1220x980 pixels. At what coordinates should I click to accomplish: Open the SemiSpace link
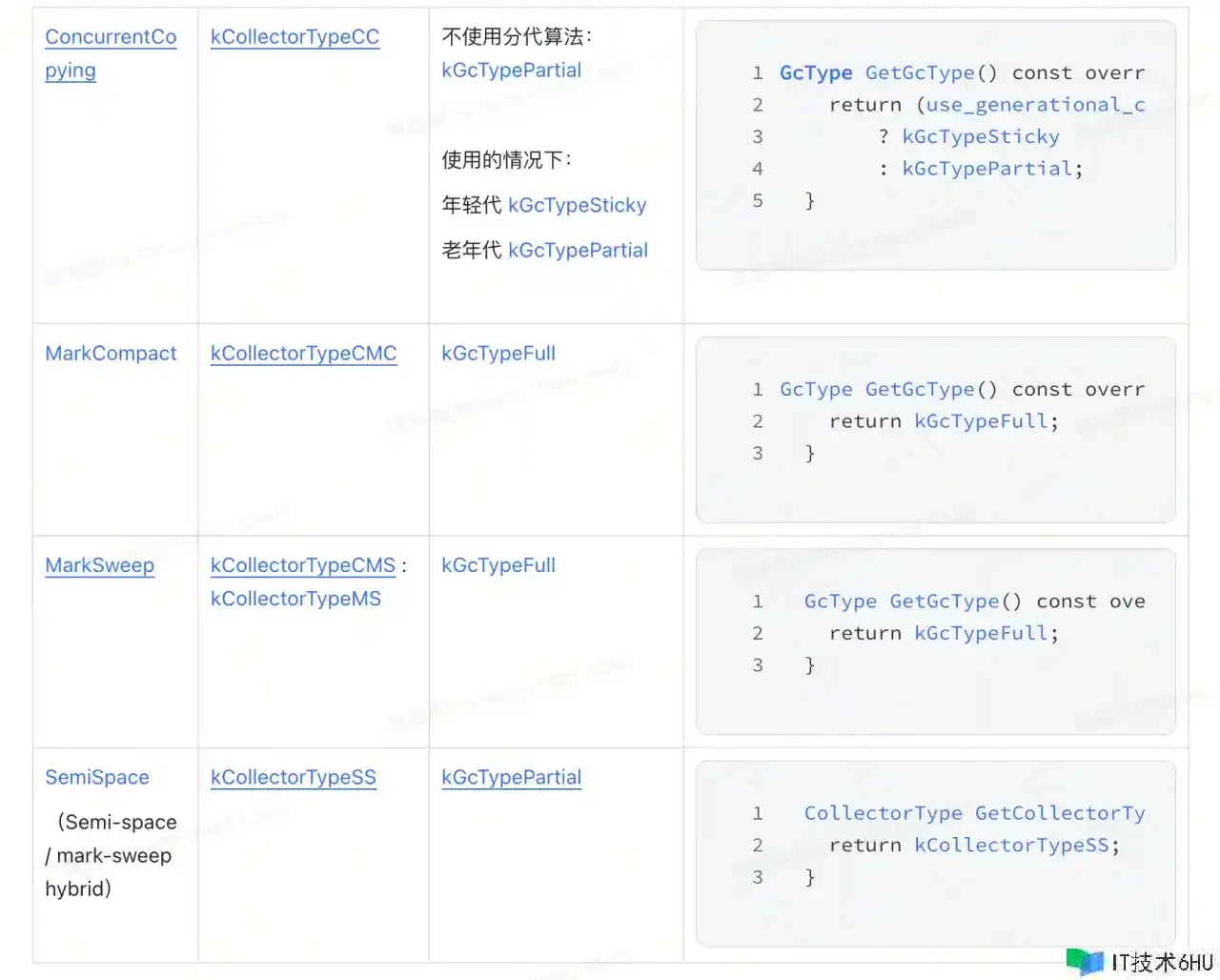97,777
